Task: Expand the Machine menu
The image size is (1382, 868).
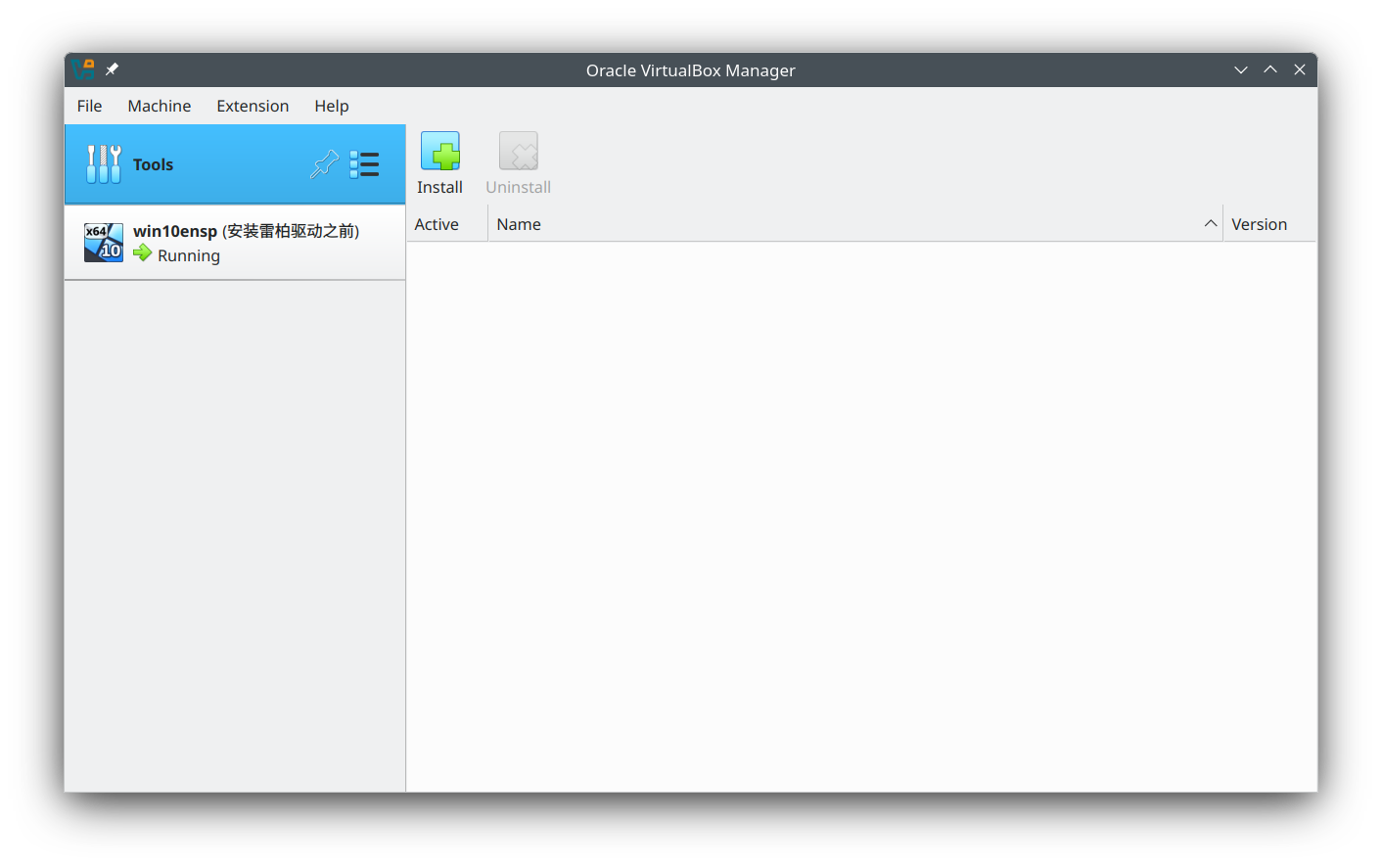Action: pos(159,106)
